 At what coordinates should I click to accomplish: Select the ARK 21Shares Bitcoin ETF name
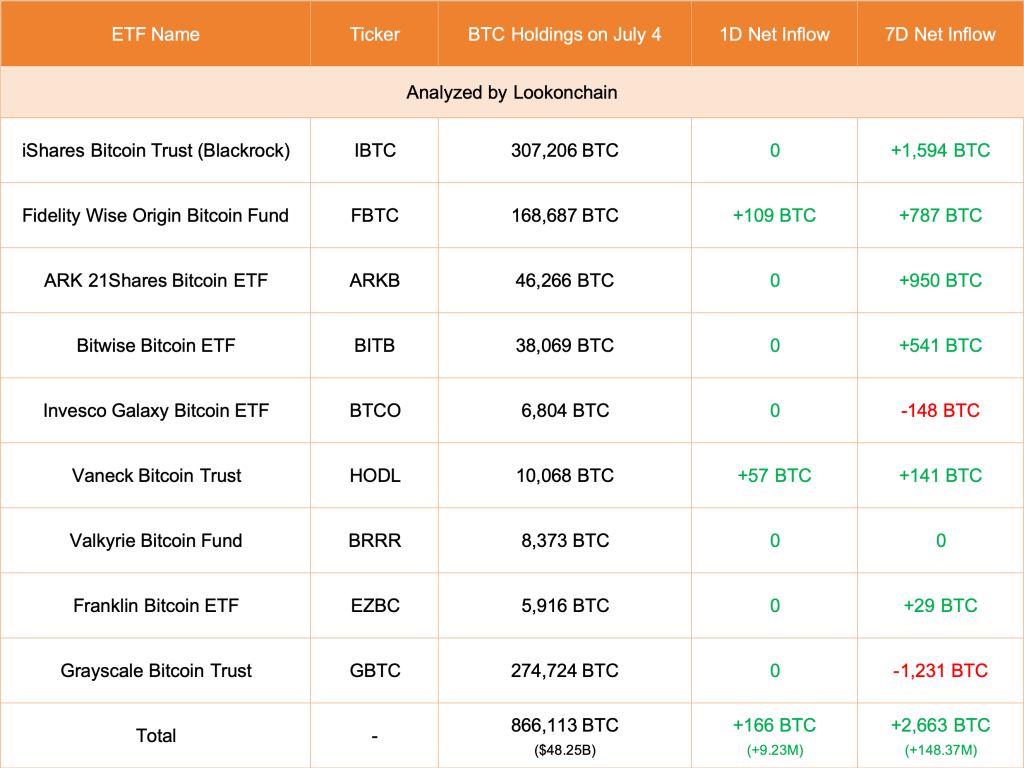[x=156, y=281]
